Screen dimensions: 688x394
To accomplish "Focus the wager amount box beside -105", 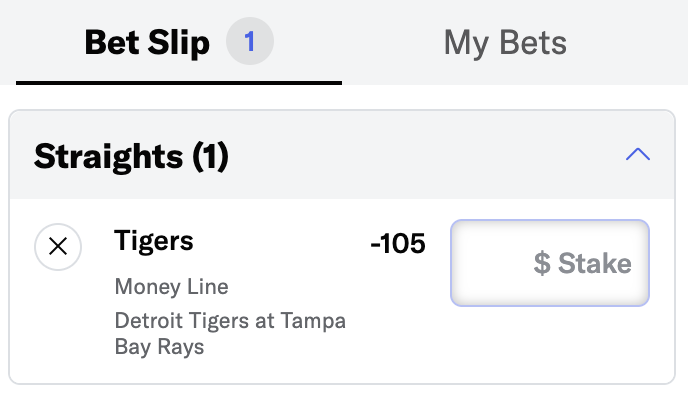I will 550,263.
